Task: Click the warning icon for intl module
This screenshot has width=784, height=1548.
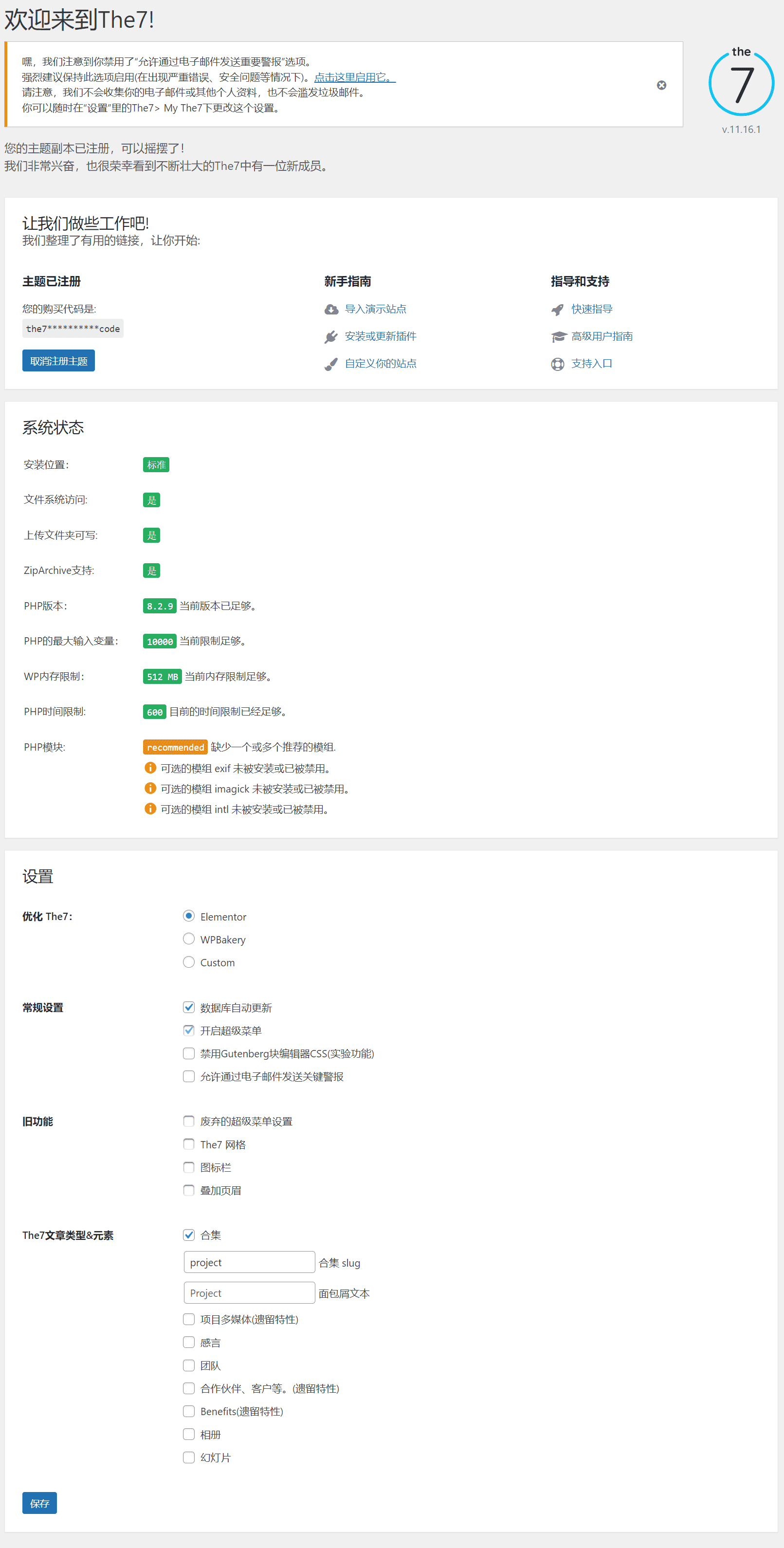Action: coord(150,809)
